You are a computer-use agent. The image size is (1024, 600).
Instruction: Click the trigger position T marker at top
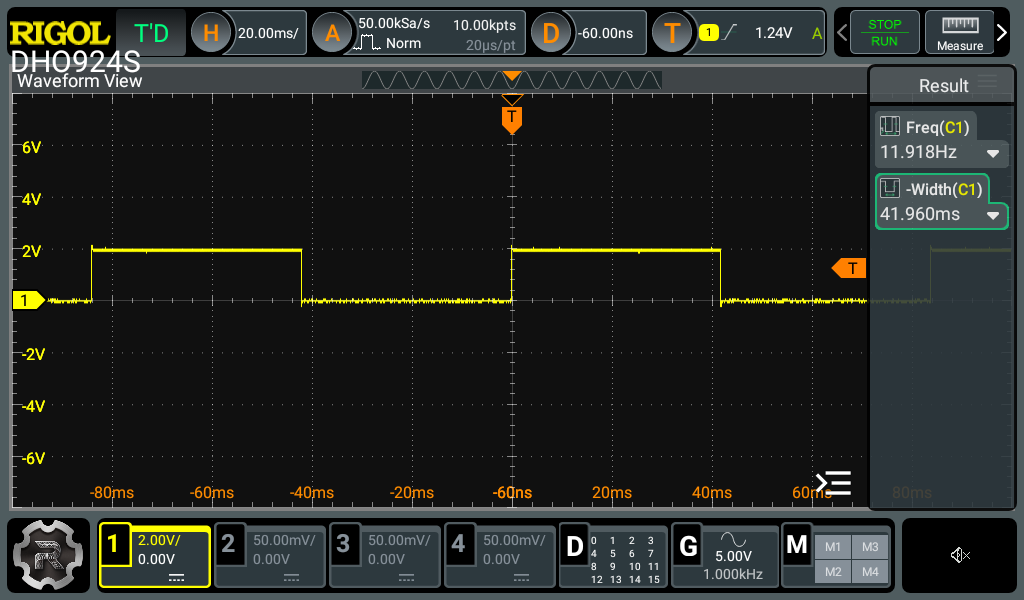[512, 120]
